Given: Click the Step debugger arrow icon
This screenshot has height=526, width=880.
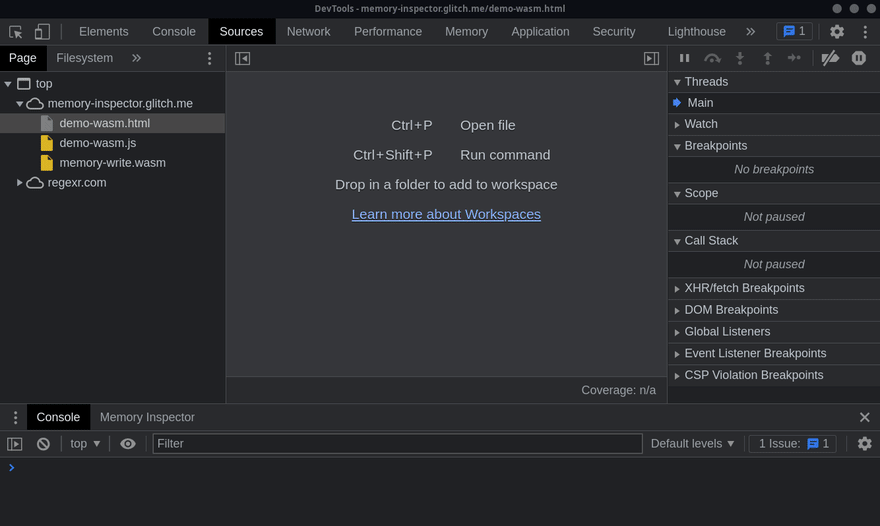Looking at the screenshot, I should coord(794,58).
